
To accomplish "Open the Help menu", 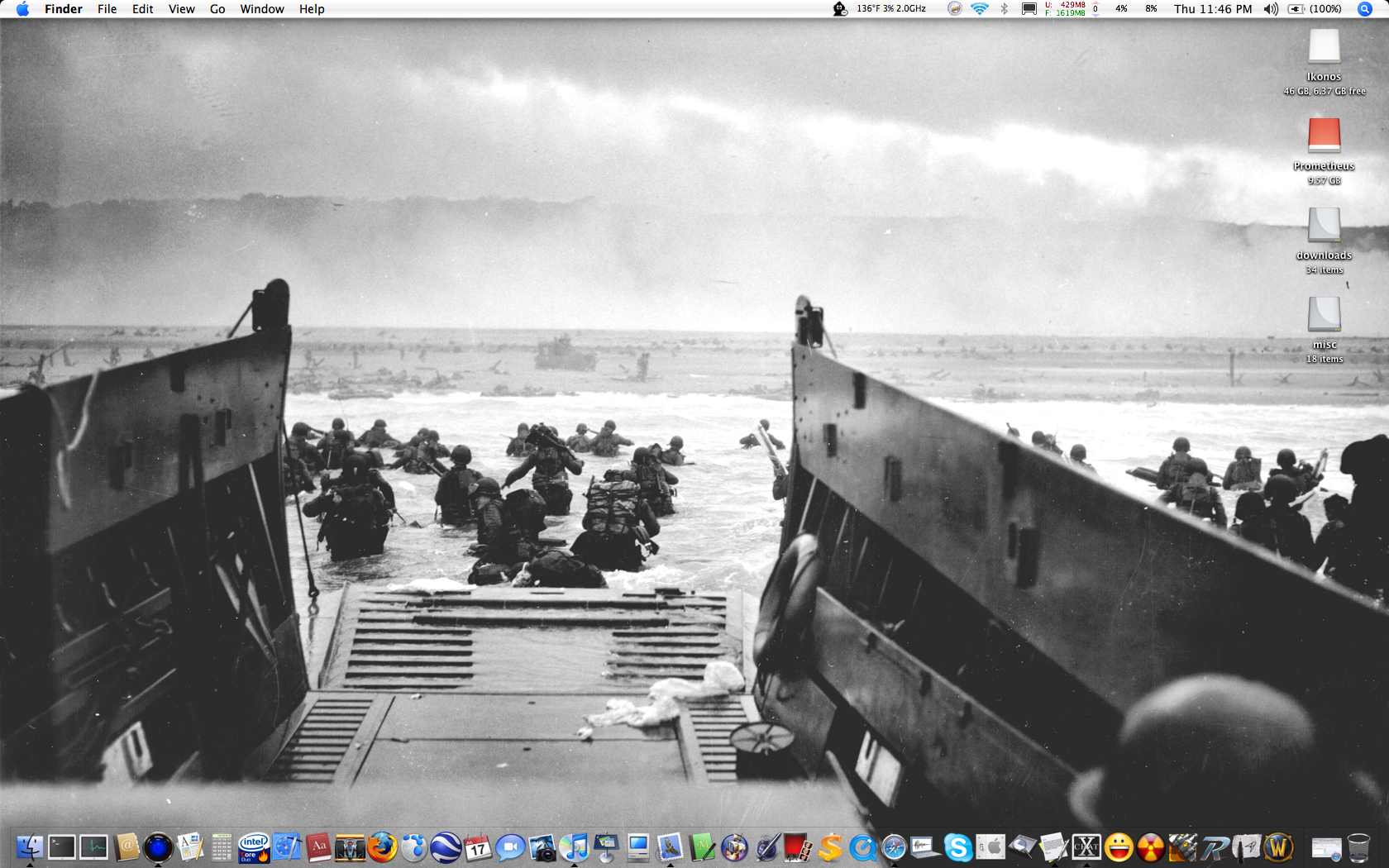I will pos(312,9).
